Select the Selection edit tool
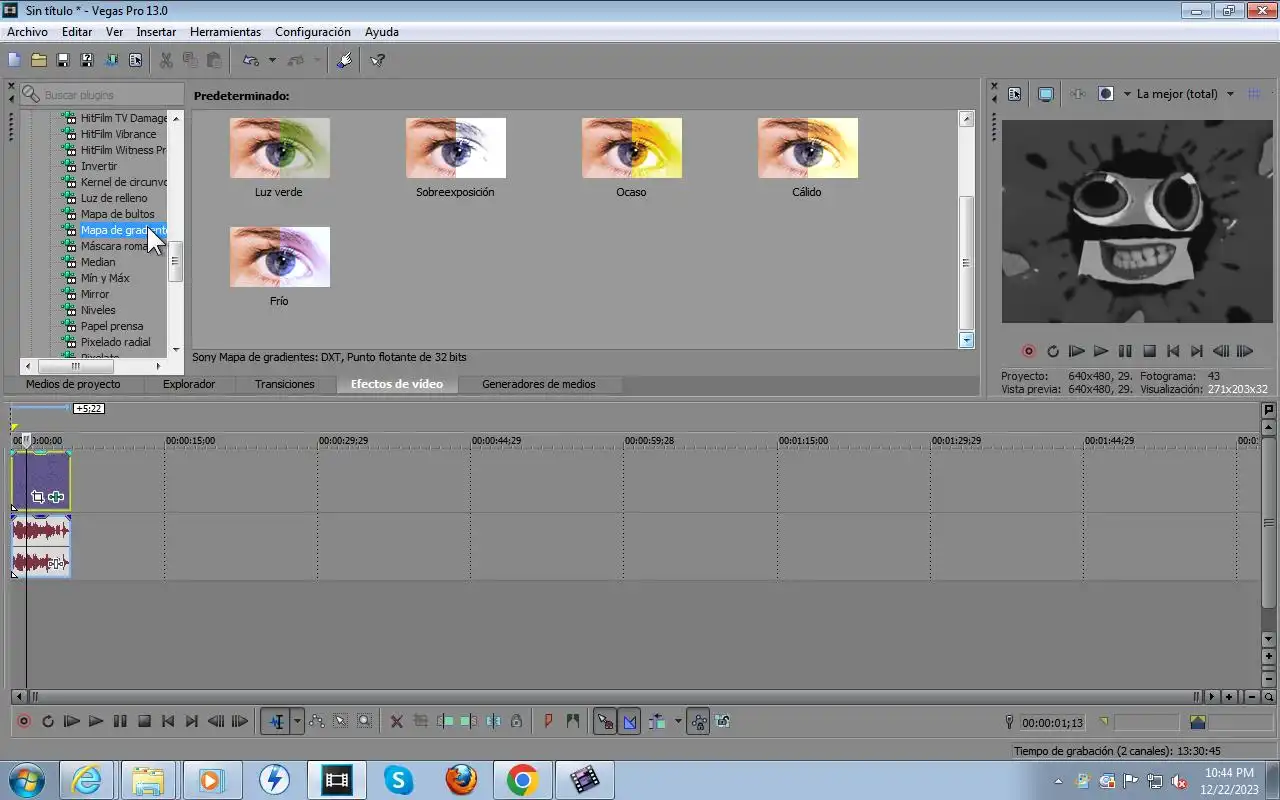Screen dimensions: 1280x800 tap(340, 721)
